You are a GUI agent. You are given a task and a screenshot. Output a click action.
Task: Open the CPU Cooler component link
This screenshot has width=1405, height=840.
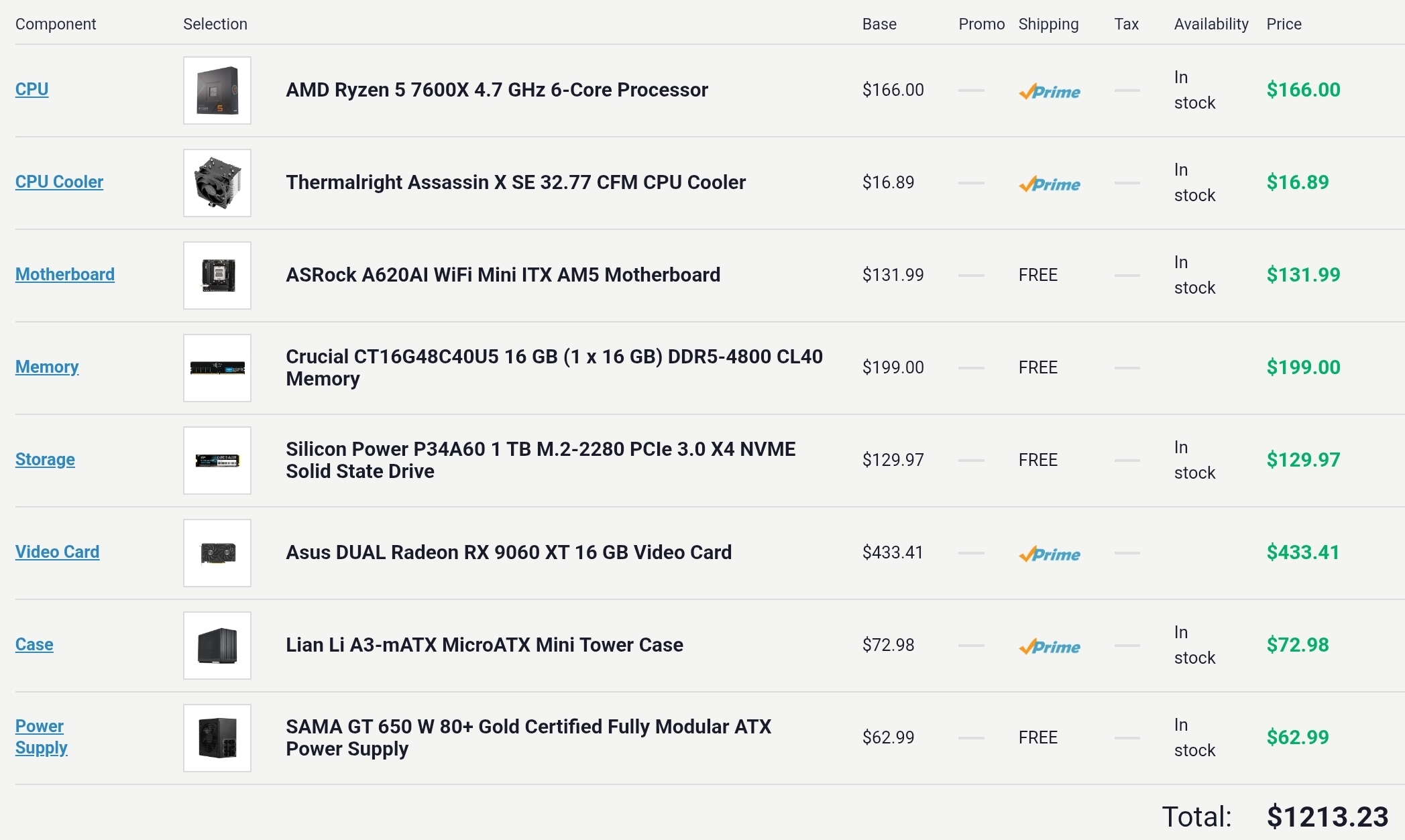(x=59, y=182)
